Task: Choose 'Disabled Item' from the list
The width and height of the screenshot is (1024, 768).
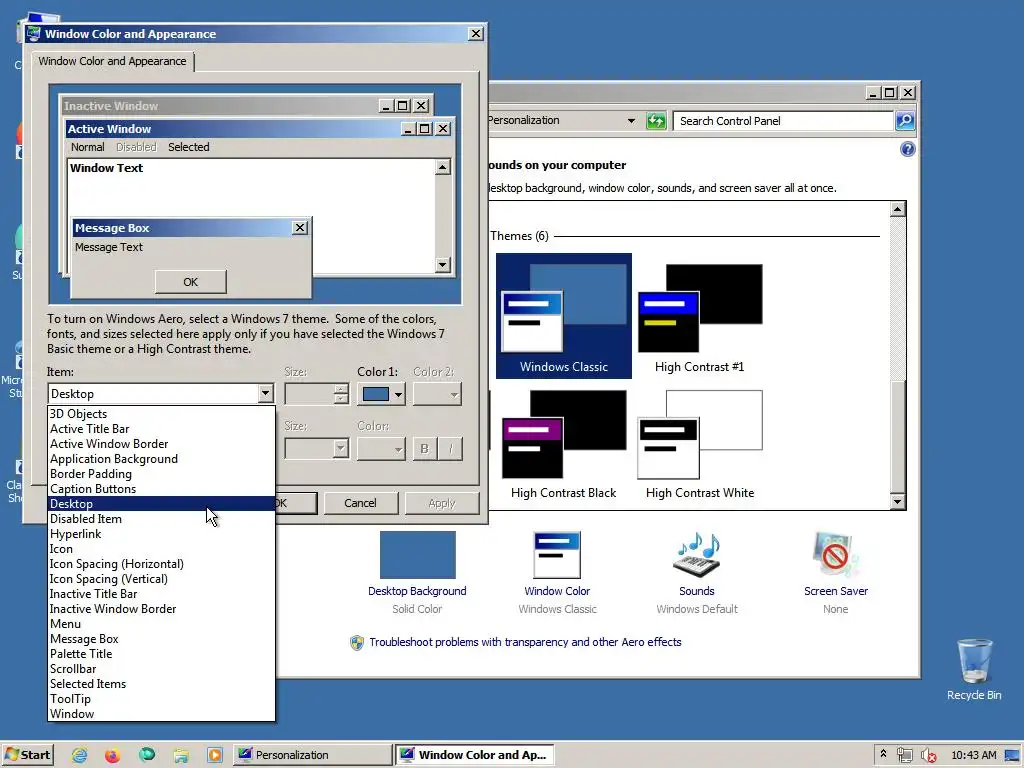Action: coord(161,519)
